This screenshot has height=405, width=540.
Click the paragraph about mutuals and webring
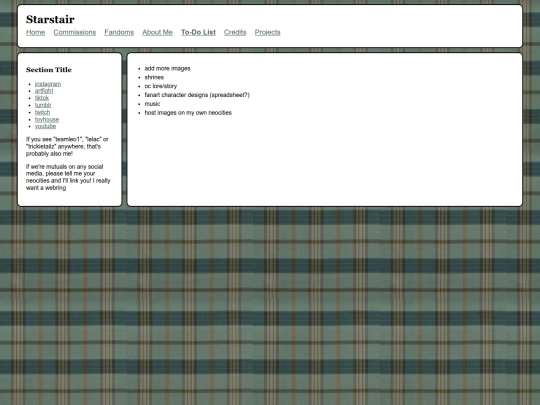(x=68, y=177)
